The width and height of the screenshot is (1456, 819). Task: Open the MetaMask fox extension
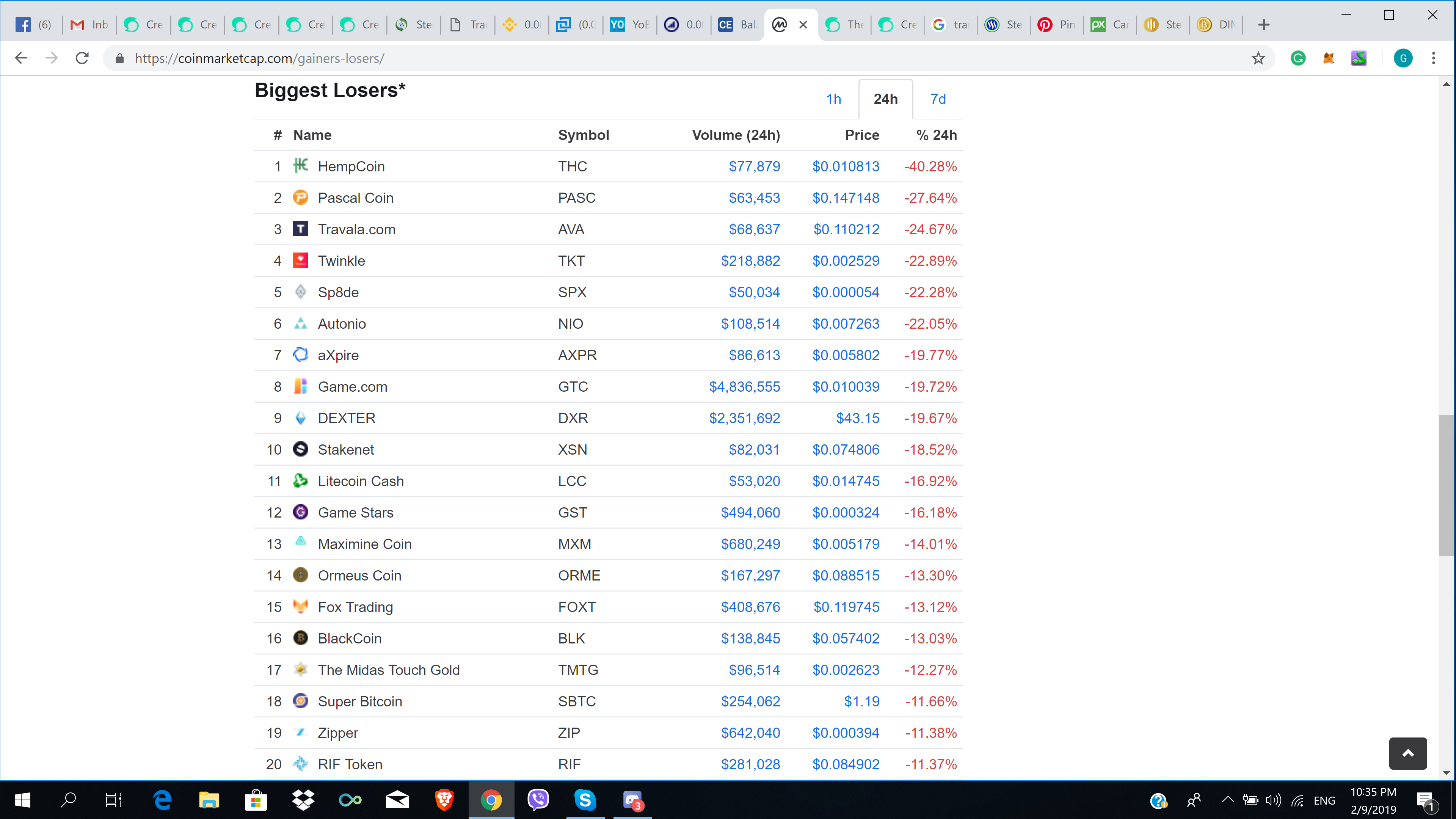click(1329, 58)
